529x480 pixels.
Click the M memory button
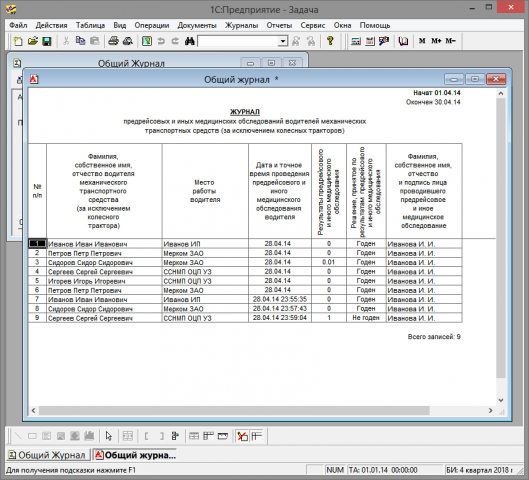(422, 41)
